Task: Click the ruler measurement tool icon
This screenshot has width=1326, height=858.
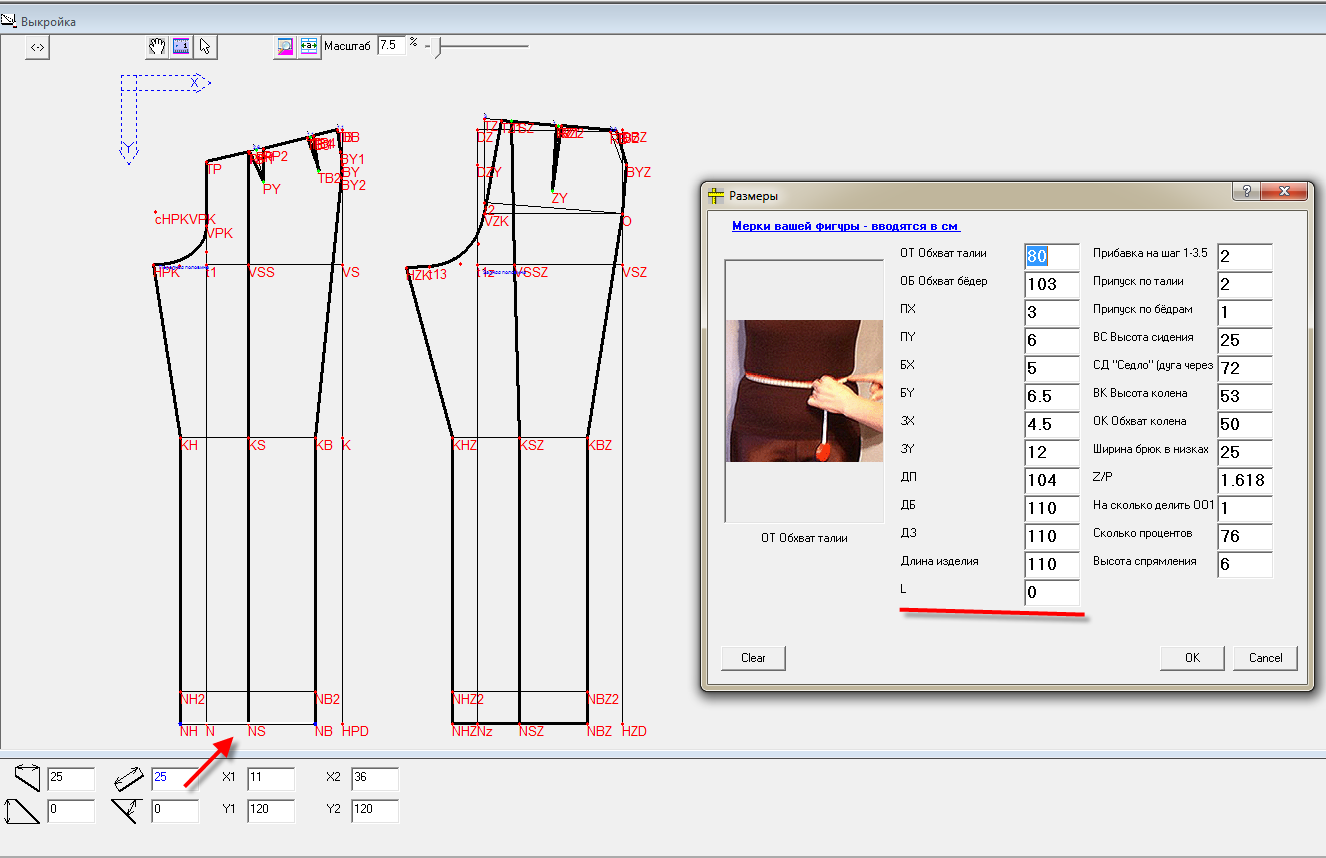Action: pyautogui.click(x=181, y=46)
